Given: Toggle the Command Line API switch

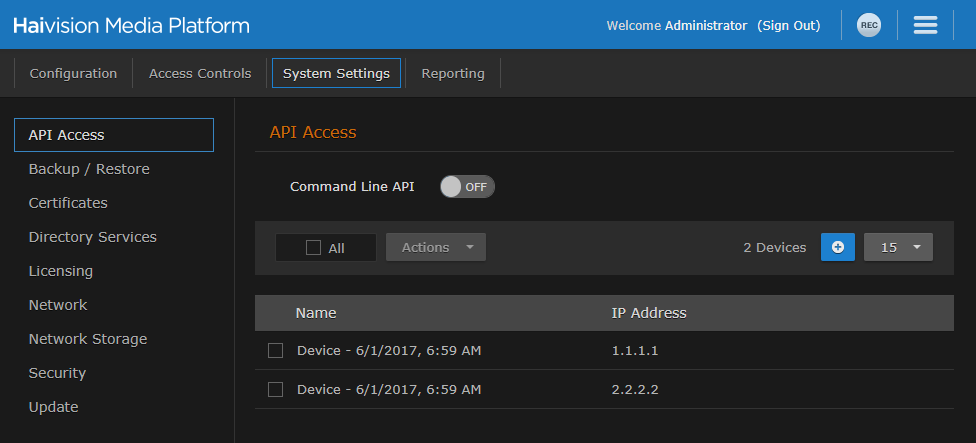Looking at the screenshot, I should (x=467, y=187).
